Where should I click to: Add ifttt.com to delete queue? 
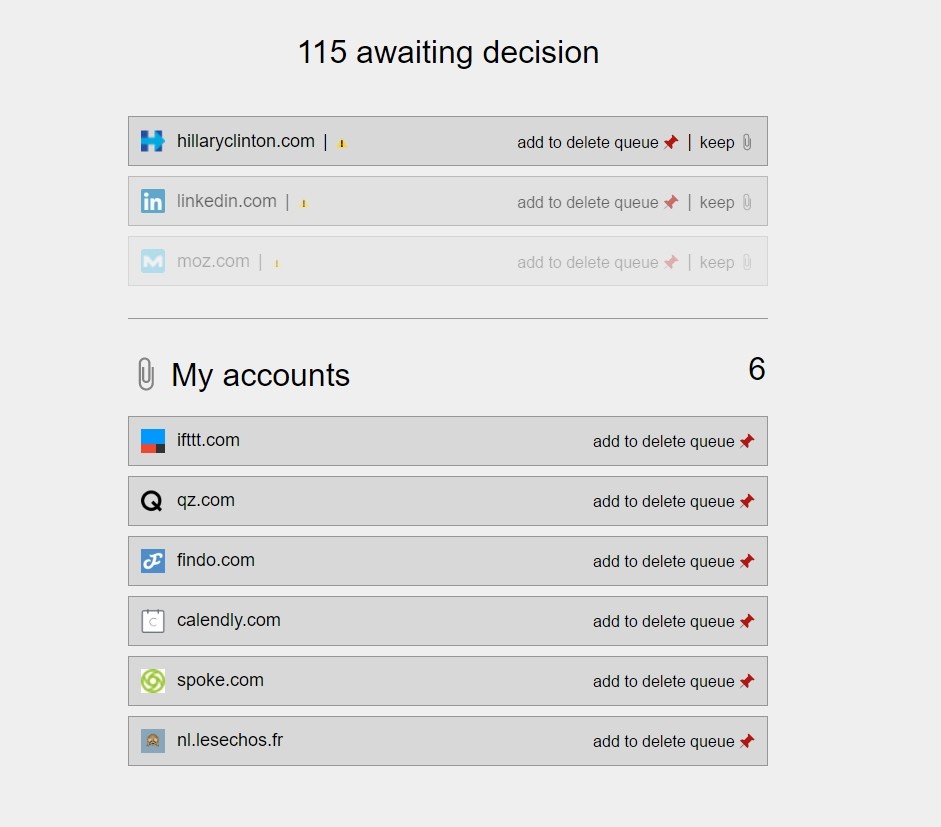[673, 441]
